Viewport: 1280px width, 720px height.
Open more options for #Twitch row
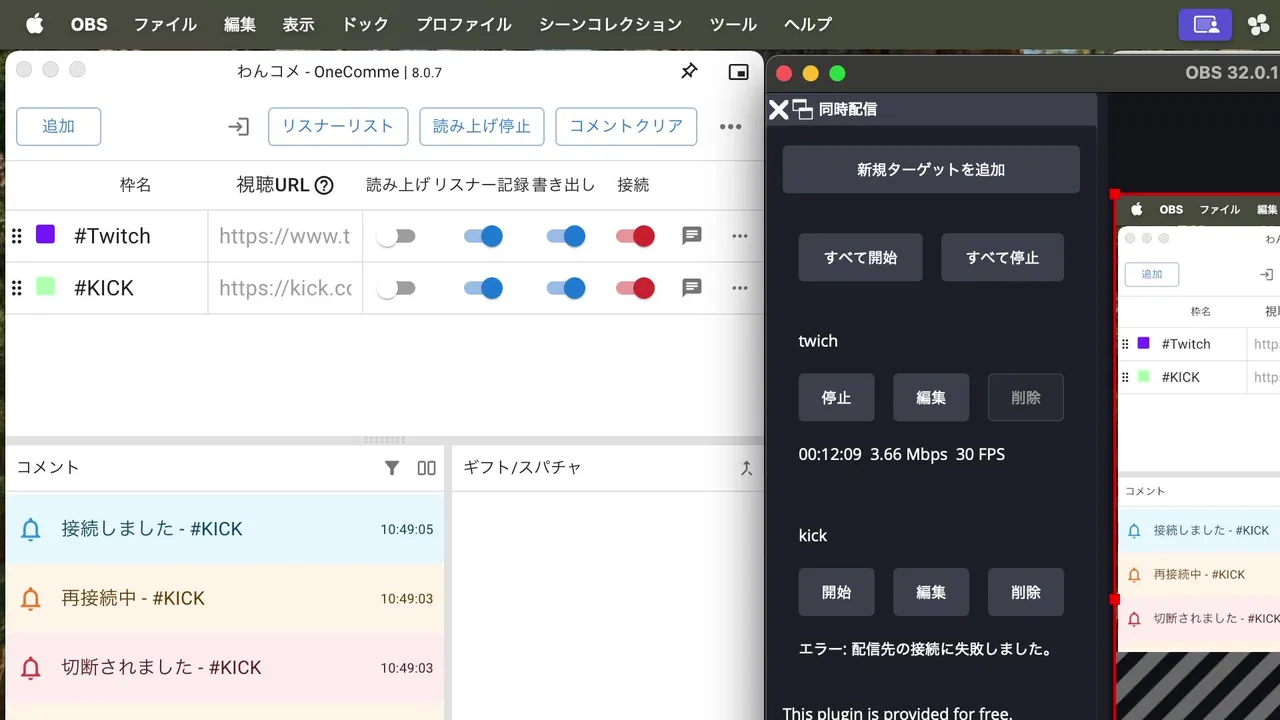(x=740, y=236)
